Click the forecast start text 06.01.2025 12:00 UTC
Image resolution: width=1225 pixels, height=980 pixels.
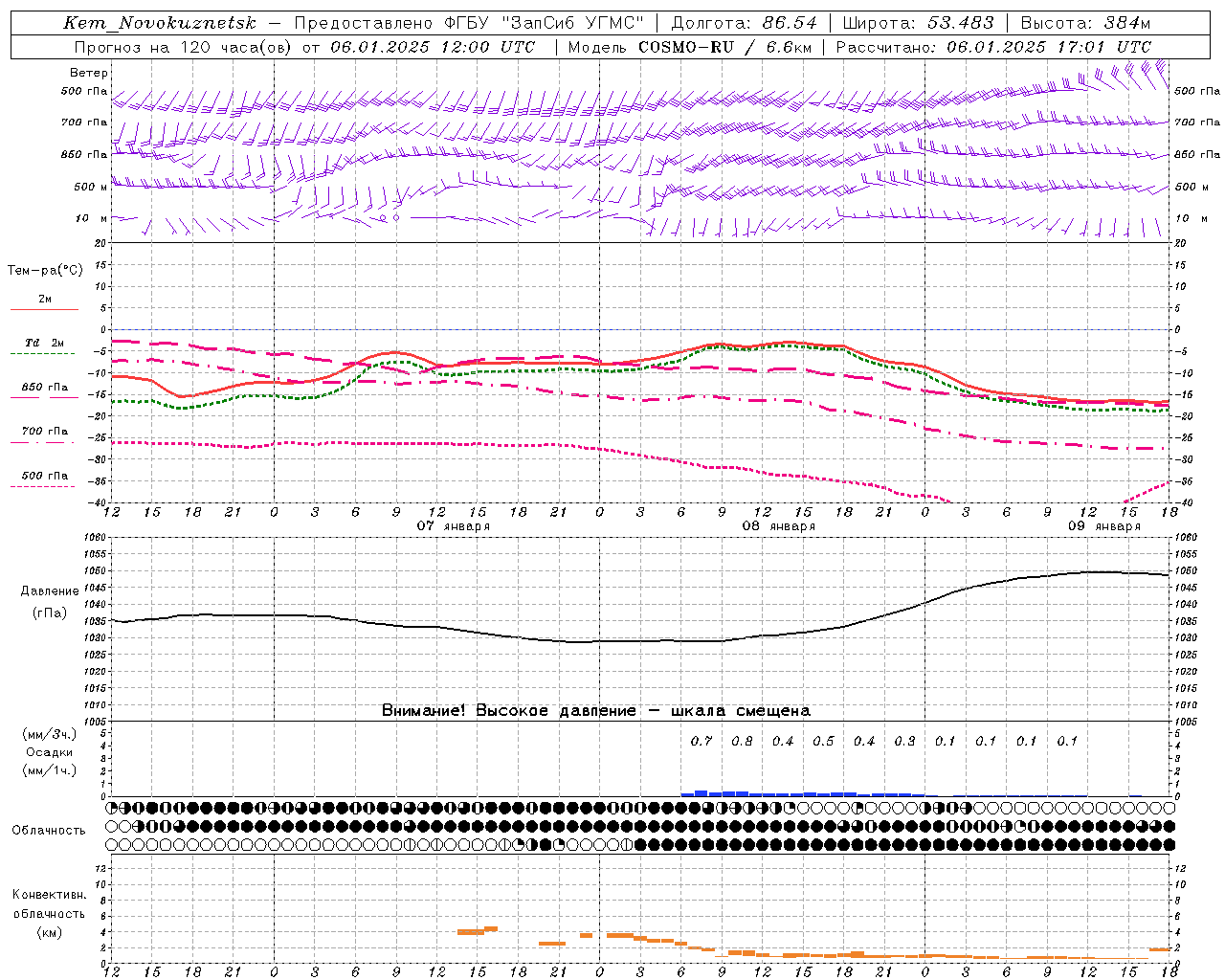pyautogui.click(x=433, y=47)
